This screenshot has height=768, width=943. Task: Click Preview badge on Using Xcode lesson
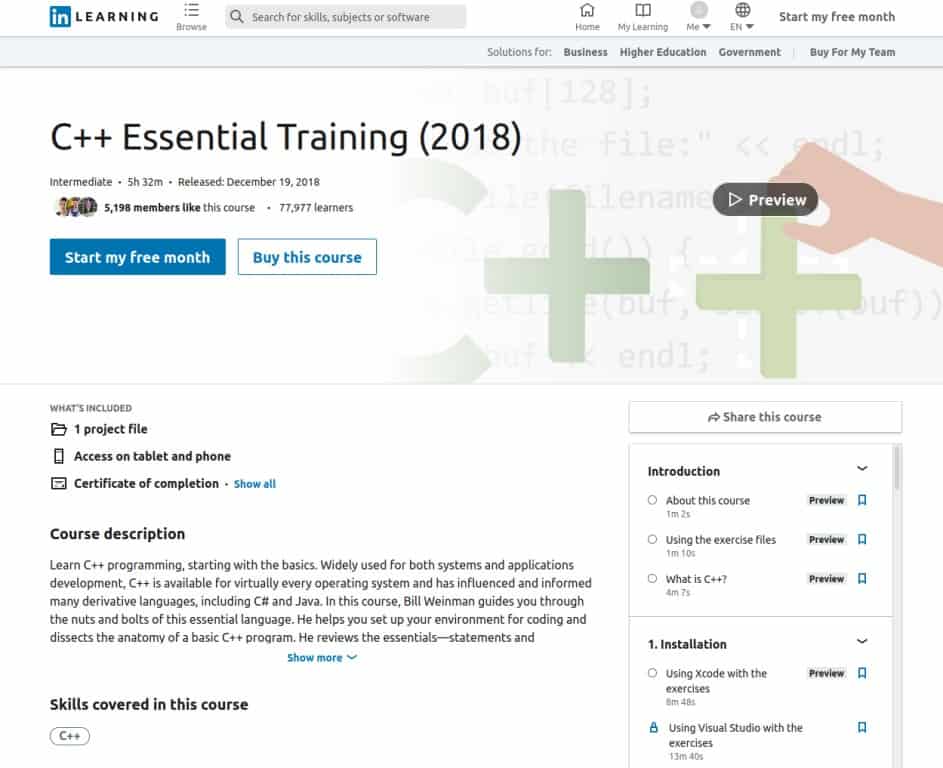coord(826,673)
